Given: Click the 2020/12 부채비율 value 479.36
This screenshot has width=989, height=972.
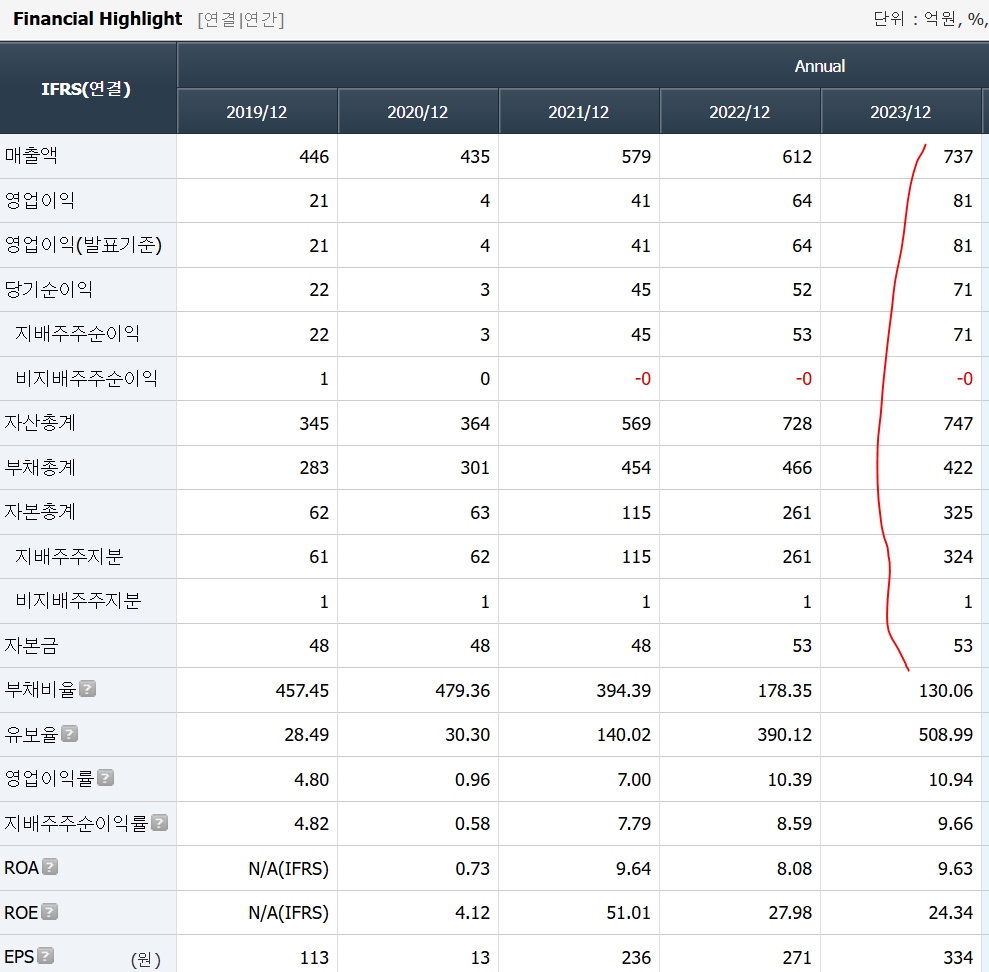Looking at the screenshot, I should (x=462, y=691).
